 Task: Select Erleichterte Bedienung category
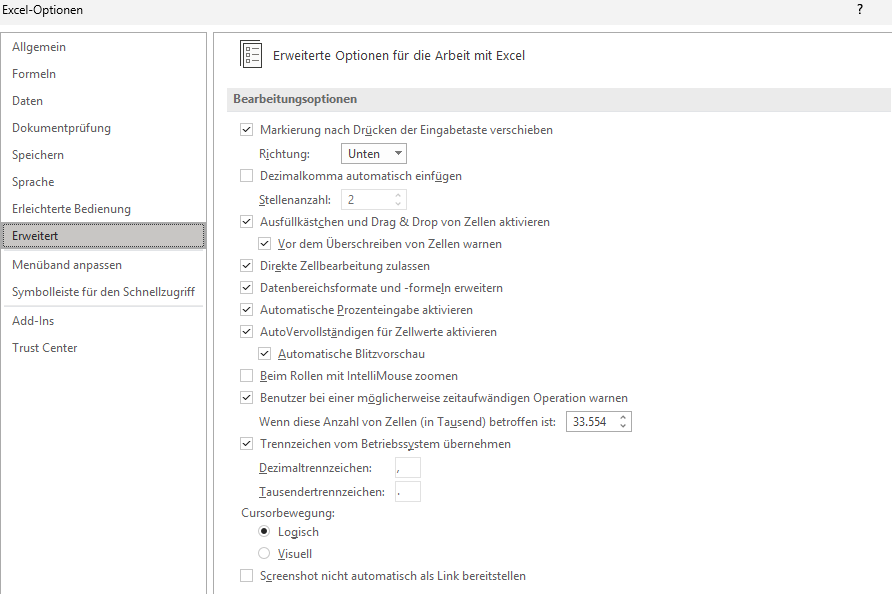pyautogui.click(x=71, y=209)
